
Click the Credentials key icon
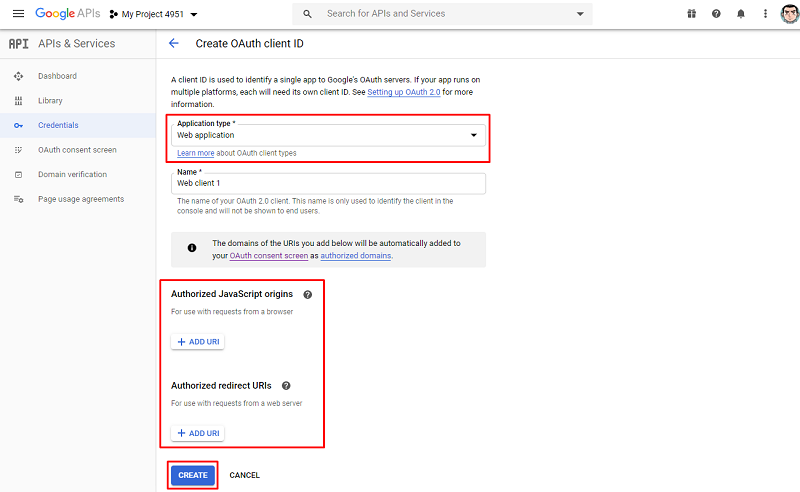[18, 125]
